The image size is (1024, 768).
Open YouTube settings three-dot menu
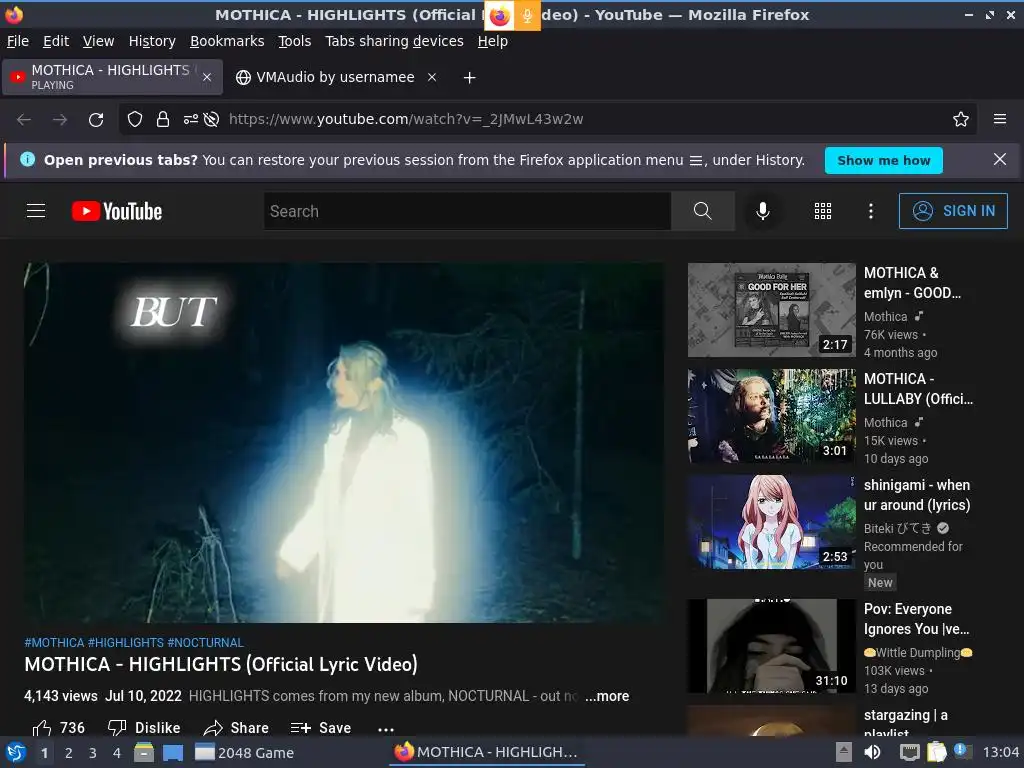coord(871,211)
